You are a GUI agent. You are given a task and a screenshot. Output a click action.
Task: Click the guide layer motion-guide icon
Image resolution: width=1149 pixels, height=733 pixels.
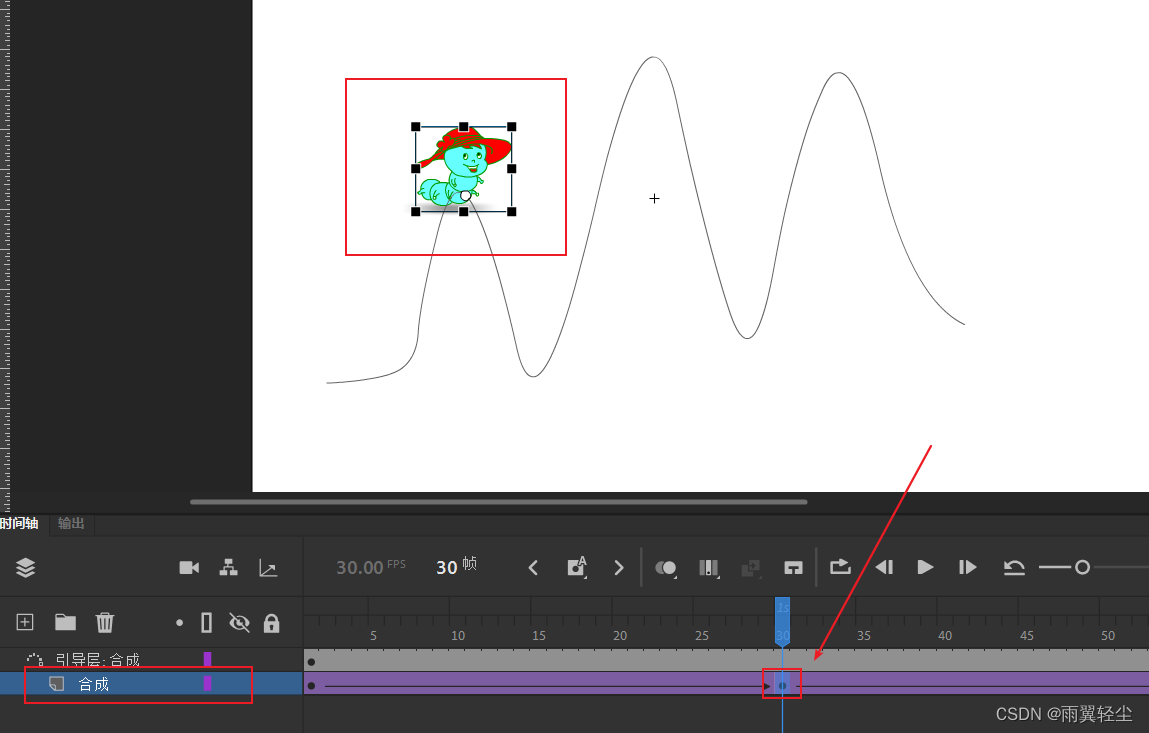[x=34, y=660]
